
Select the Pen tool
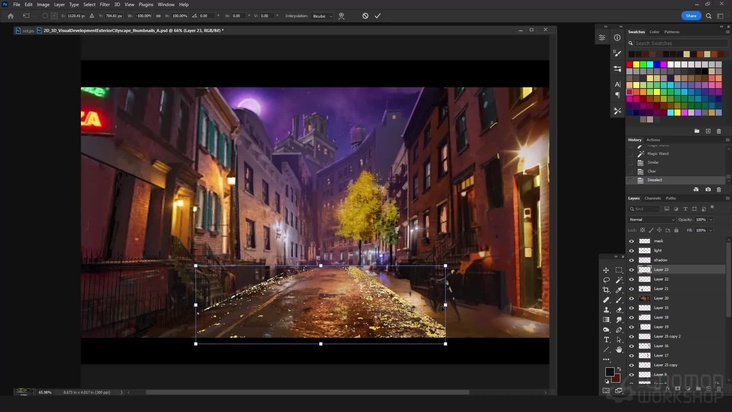[x=619, y=329]
